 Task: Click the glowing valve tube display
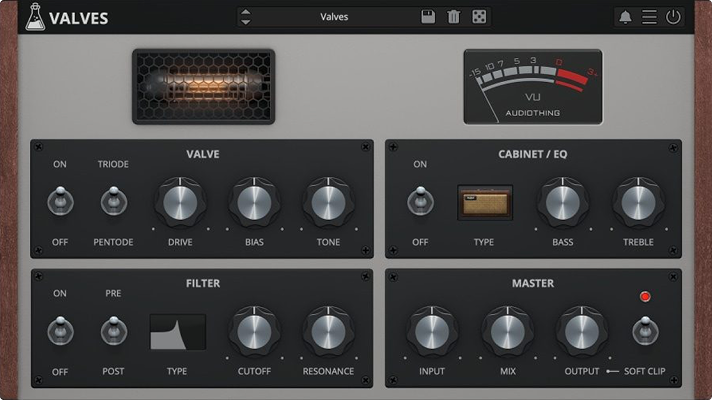tap(203, 87)
